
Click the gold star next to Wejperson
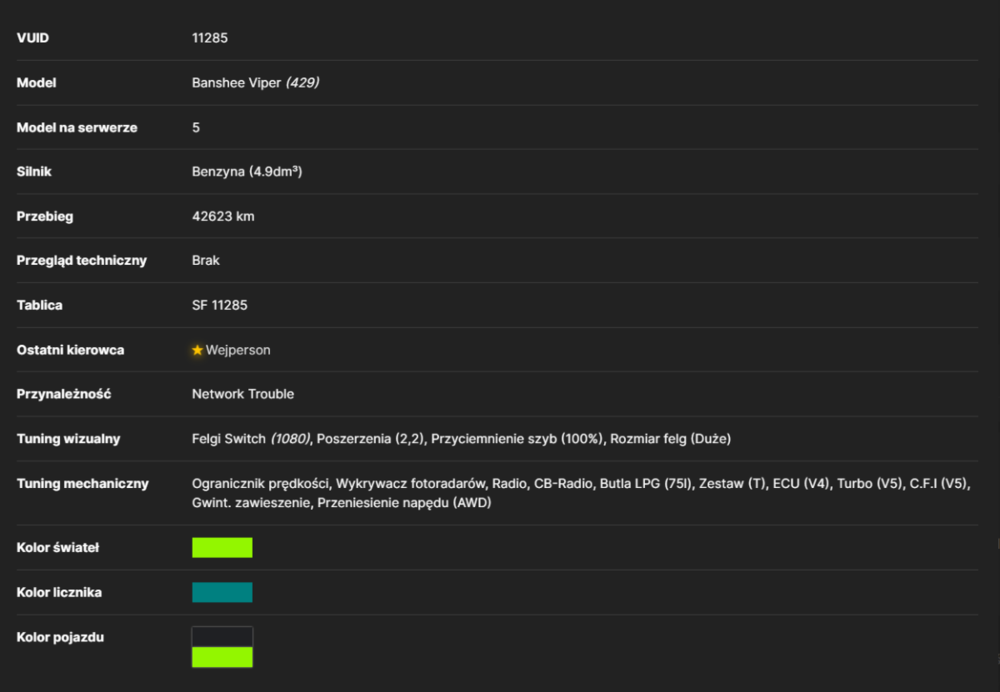pyautogui.click(x=197, y=350)
